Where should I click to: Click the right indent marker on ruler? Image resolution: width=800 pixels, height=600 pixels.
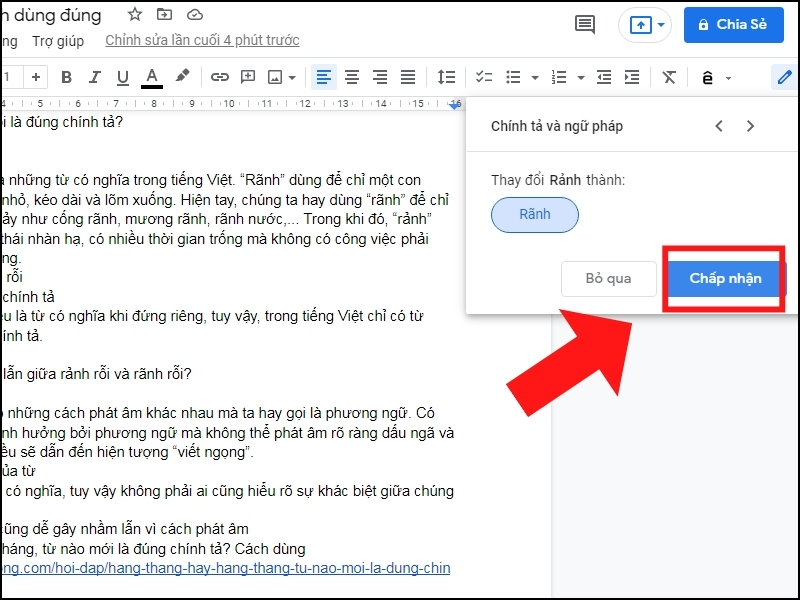click(455, 105)
